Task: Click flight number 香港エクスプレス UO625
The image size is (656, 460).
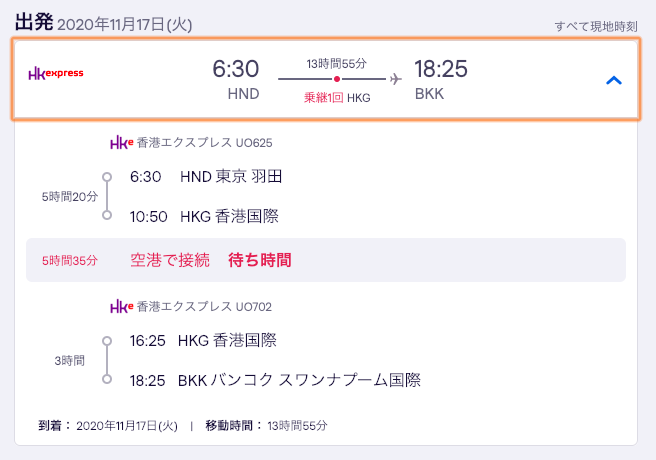Action: [x=205, y=143]
